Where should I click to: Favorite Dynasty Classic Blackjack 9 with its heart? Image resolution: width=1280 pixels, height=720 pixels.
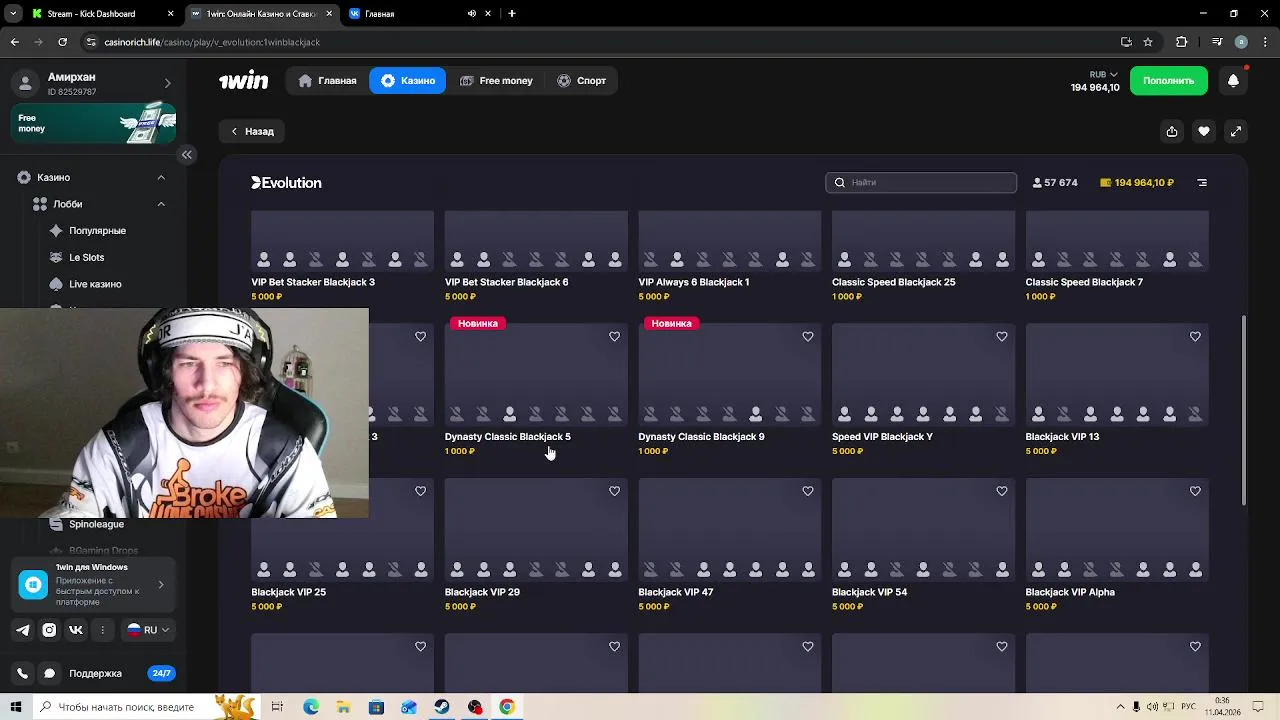[808, 337]
